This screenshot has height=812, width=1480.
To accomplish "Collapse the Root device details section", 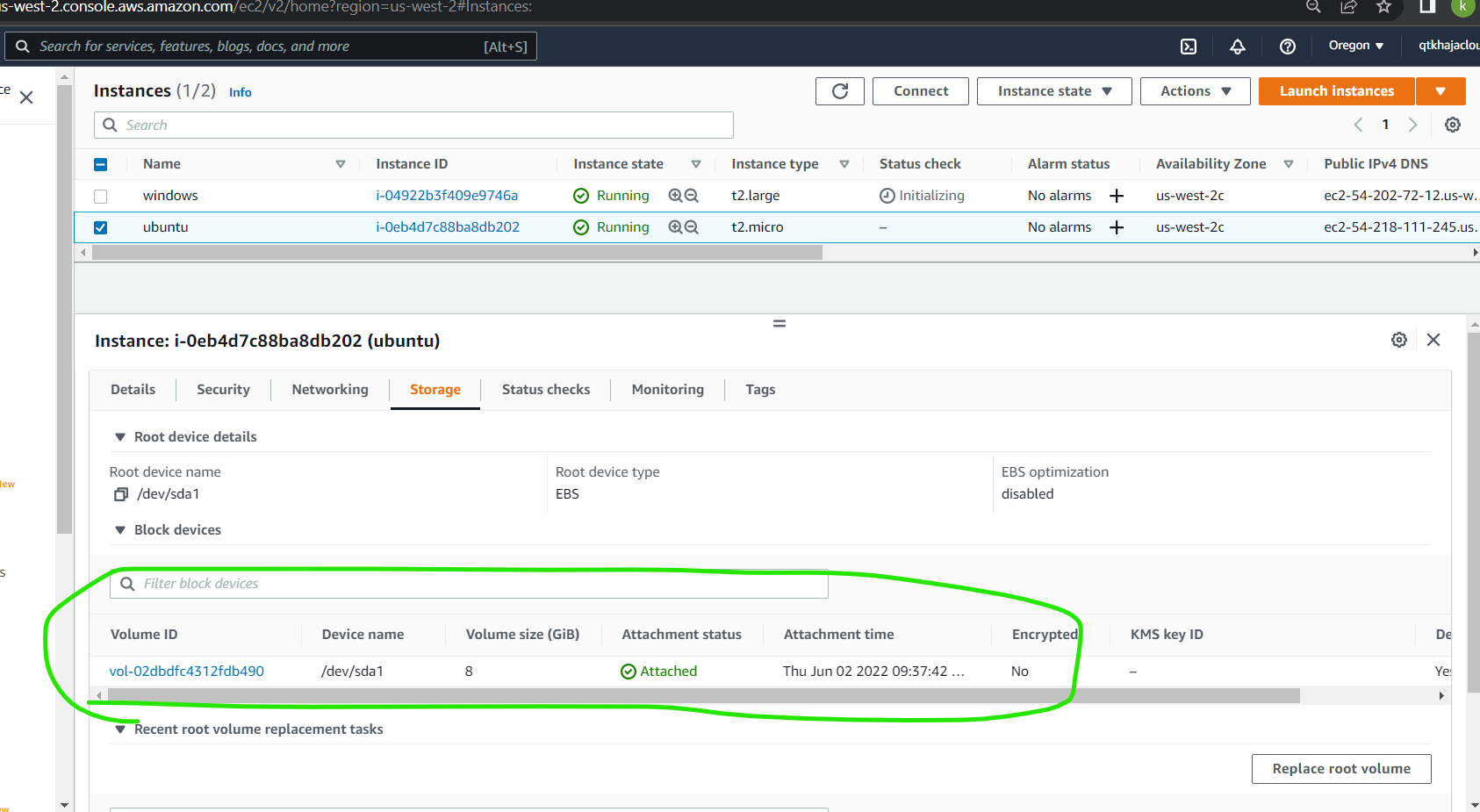I will click(120, 437).
